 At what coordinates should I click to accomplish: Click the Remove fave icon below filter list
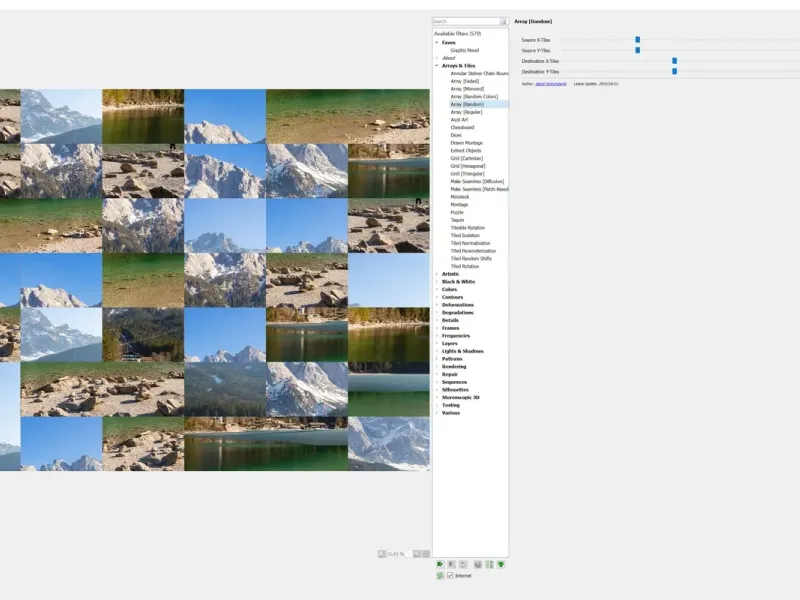(462, 564)
